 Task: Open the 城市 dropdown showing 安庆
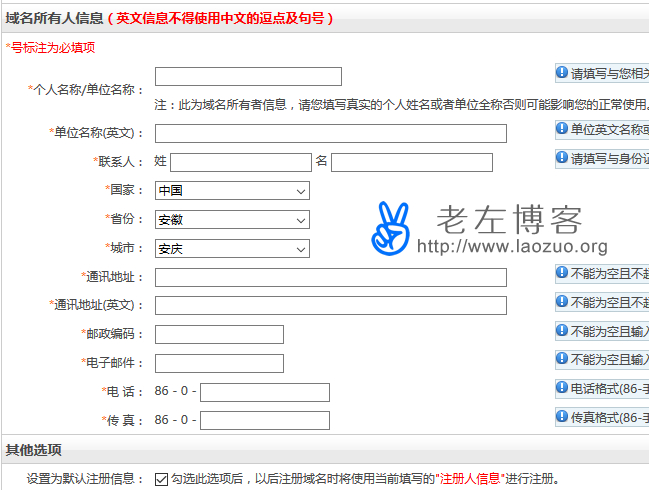pos(232,249)
